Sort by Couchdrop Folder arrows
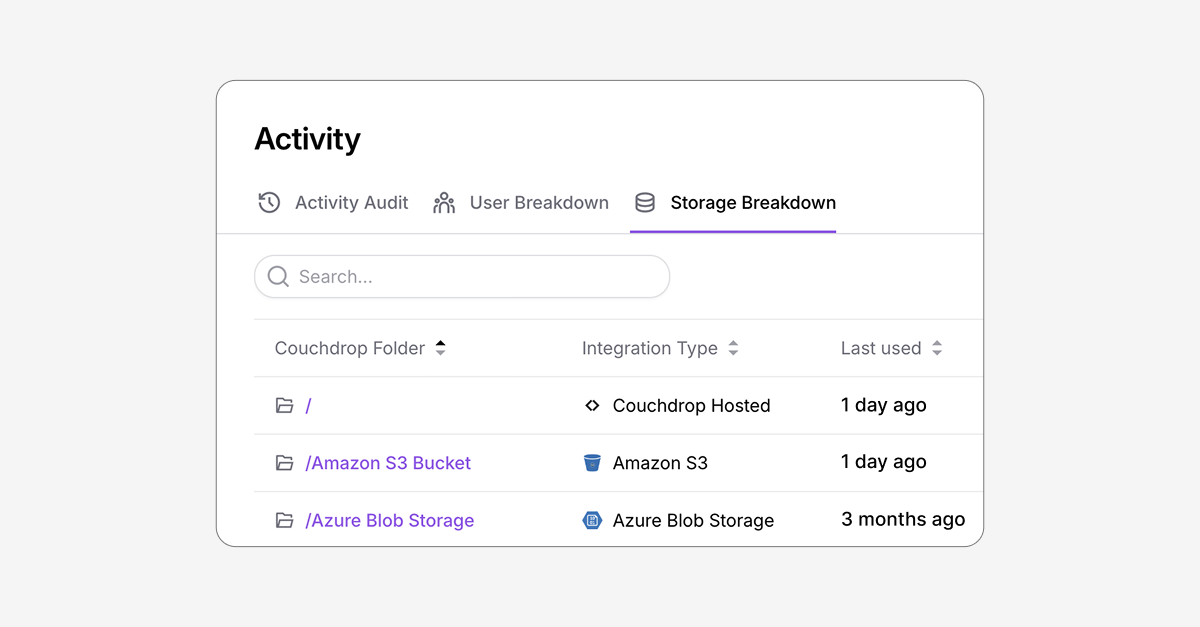The image size is (1200, 627). 440,348
